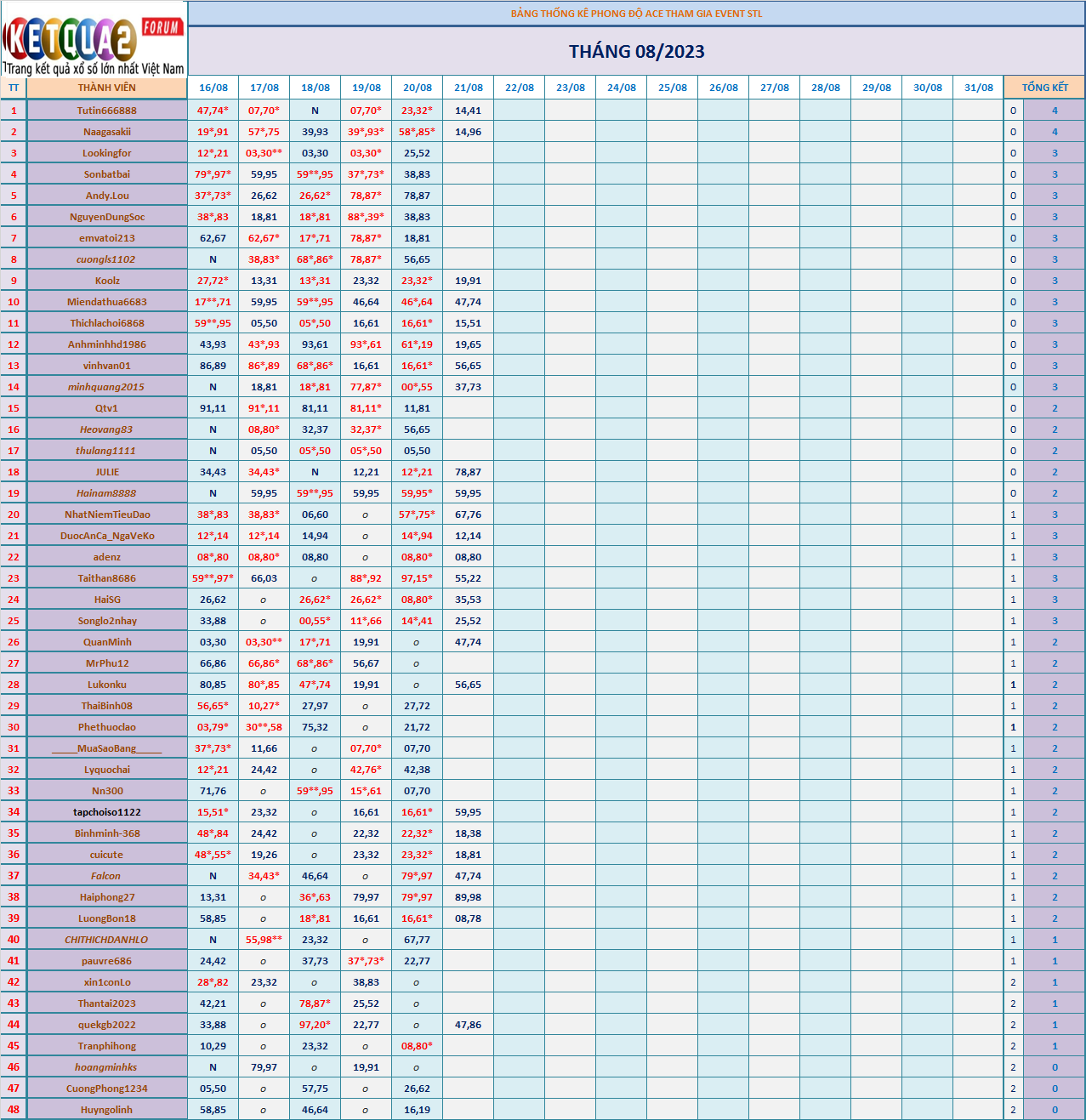
Task: Select member name Tutin666888
Action: tap(107, 111)
